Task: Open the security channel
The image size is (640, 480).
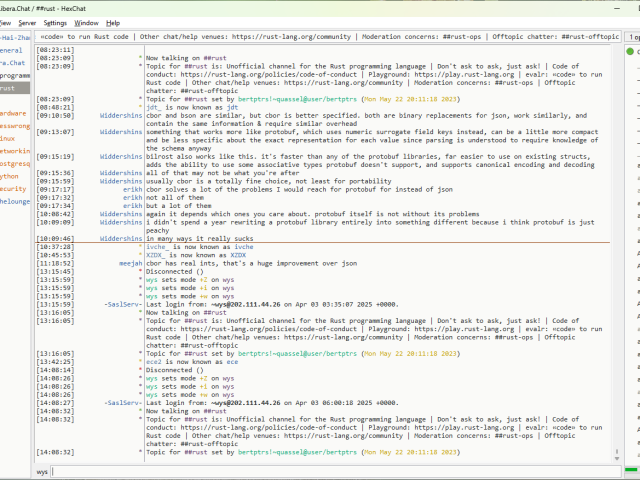Action: point(13,188)
